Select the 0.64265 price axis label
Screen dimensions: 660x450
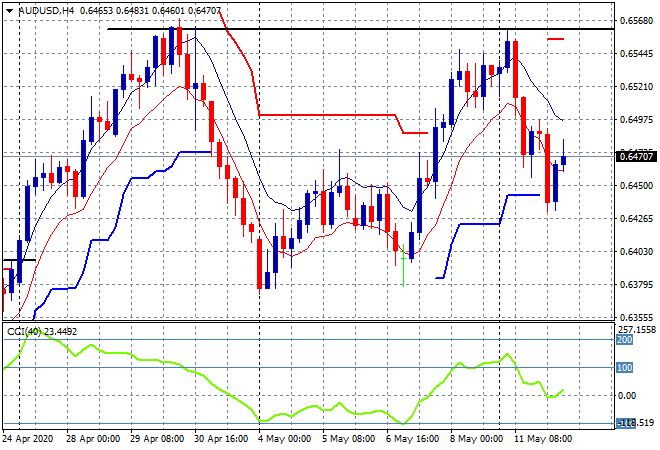636,218
